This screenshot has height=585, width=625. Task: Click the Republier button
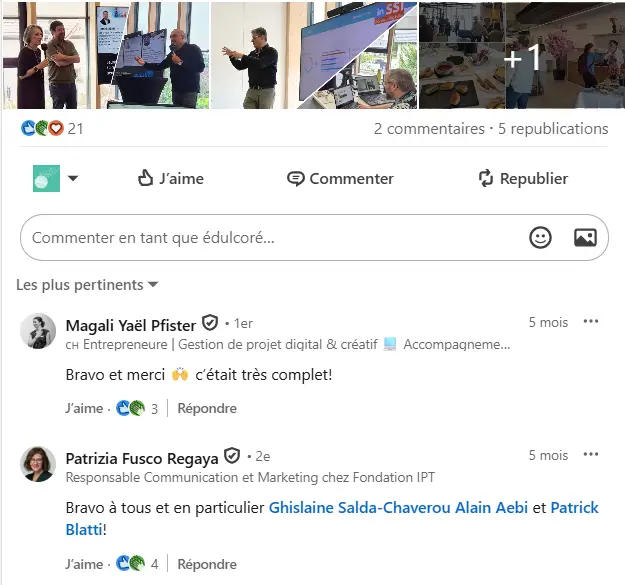[522, 178]
